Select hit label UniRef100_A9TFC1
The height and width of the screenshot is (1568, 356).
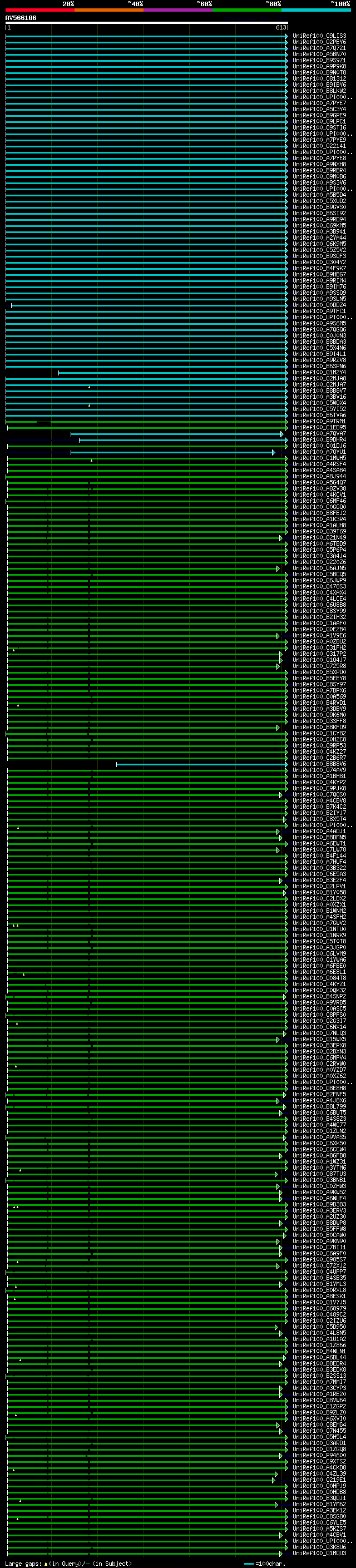319,311
